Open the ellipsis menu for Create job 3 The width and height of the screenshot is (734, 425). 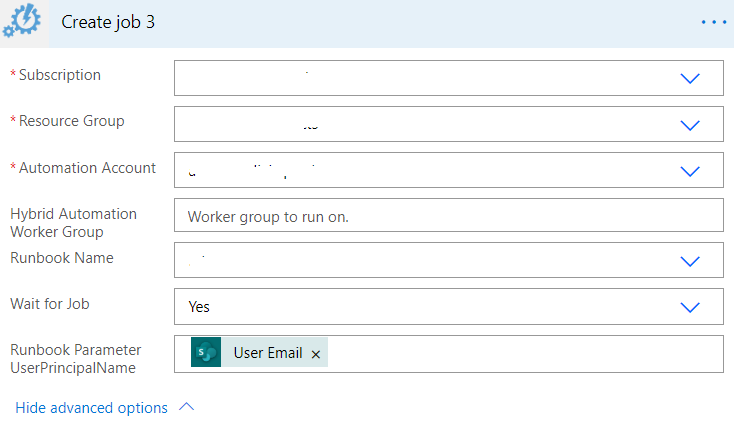click(713, 22)
